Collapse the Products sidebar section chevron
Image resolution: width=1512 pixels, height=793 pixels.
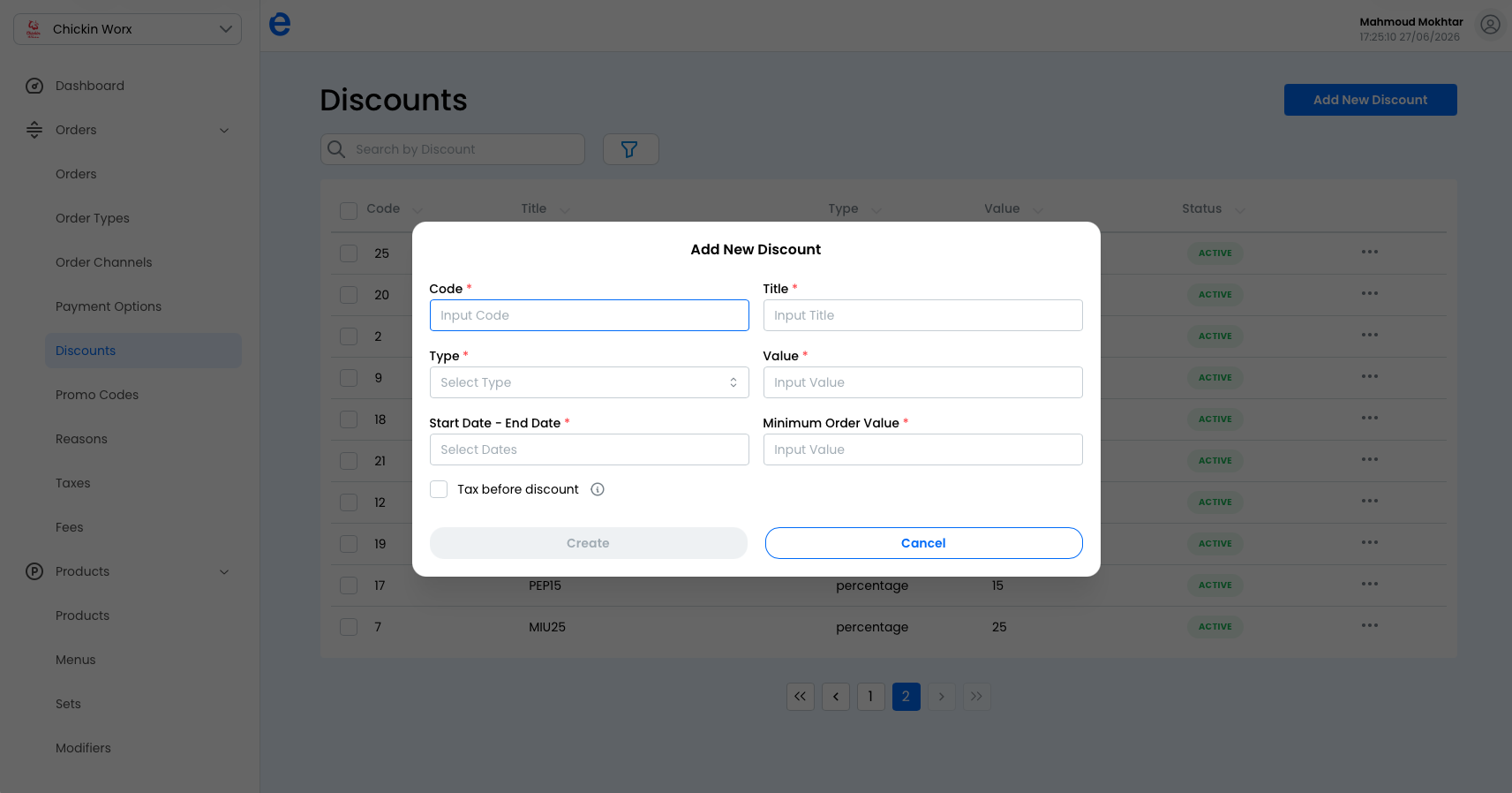pos(224,572)
